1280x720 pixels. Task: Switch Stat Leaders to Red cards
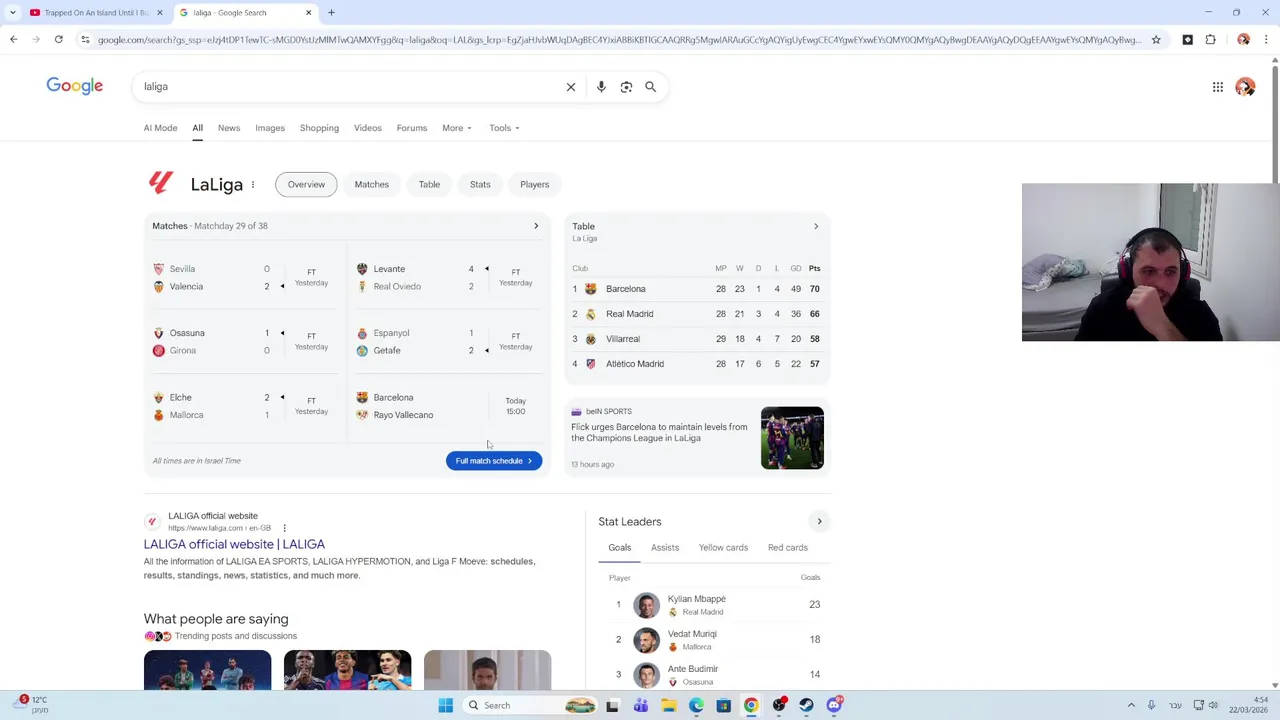(x=788, y=548)
